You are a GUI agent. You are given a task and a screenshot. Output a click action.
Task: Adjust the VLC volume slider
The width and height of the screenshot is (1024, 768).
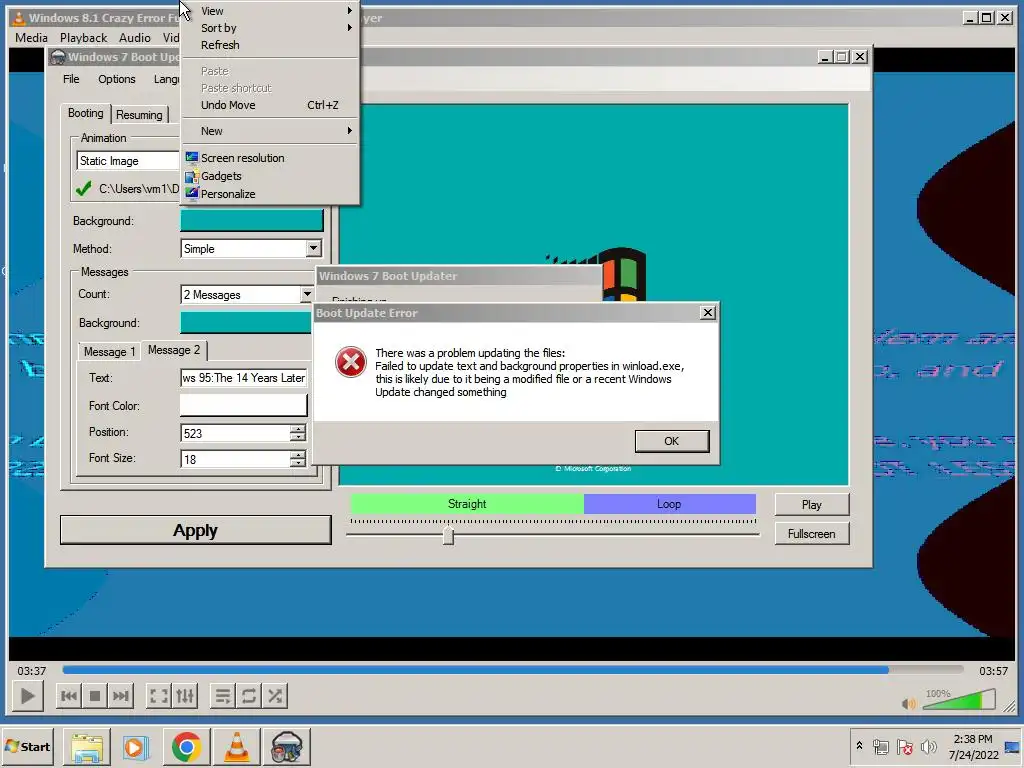pyautogui.click(x=959, y=699)
